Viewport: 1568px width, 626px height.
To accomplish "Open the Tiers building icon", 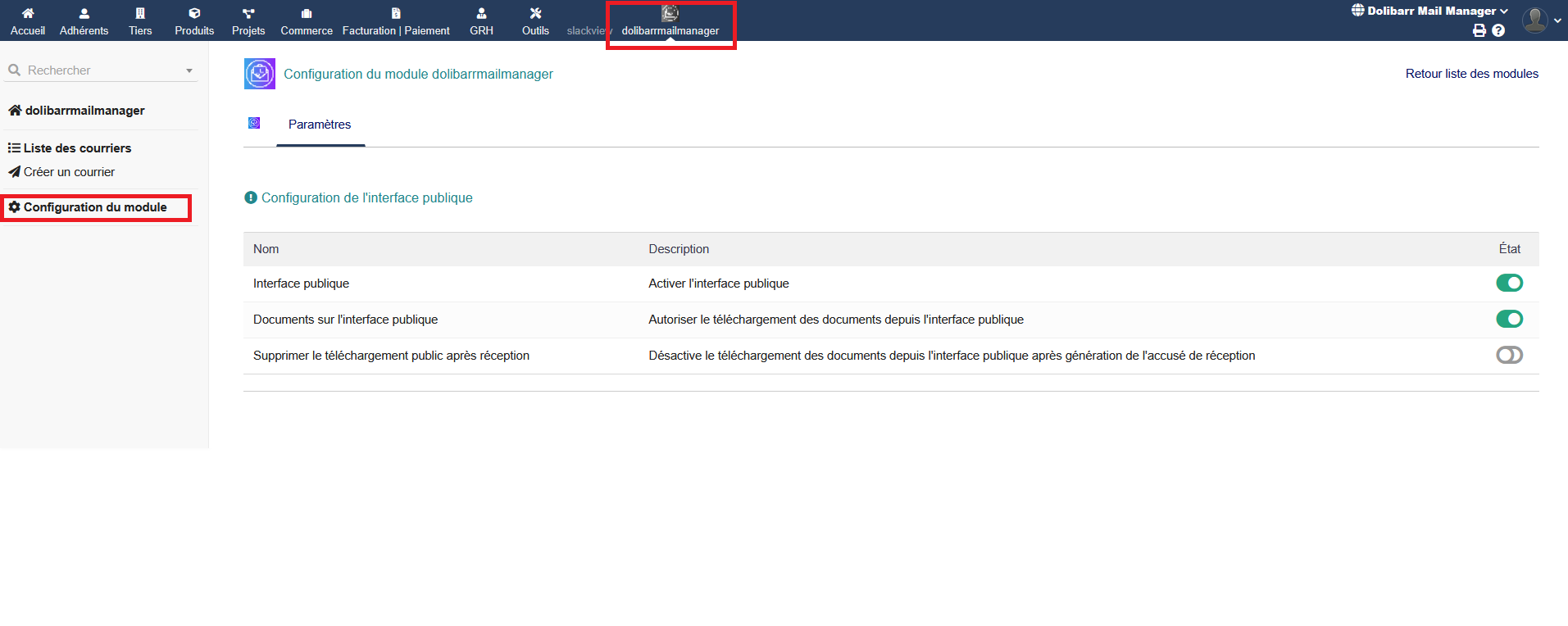I will point(140,13).
